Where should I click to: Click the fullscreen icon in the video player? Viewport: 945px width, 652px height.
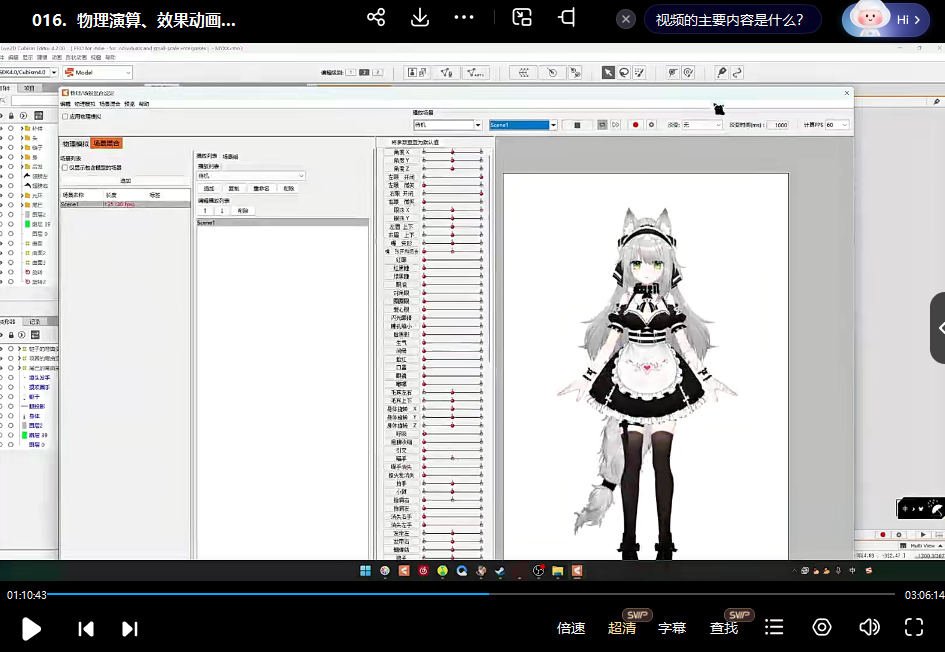coord(914,628)
